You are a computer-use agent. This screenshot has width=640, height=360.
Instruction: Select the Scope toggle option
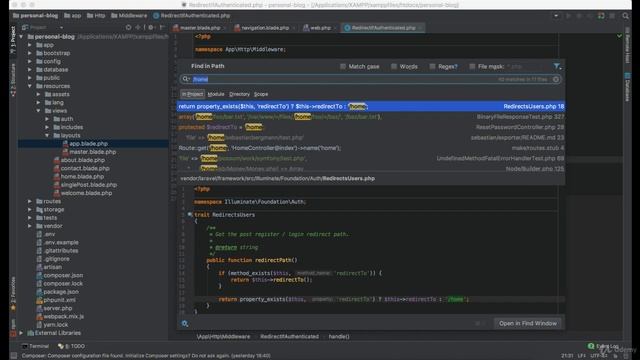coord(261,94)
